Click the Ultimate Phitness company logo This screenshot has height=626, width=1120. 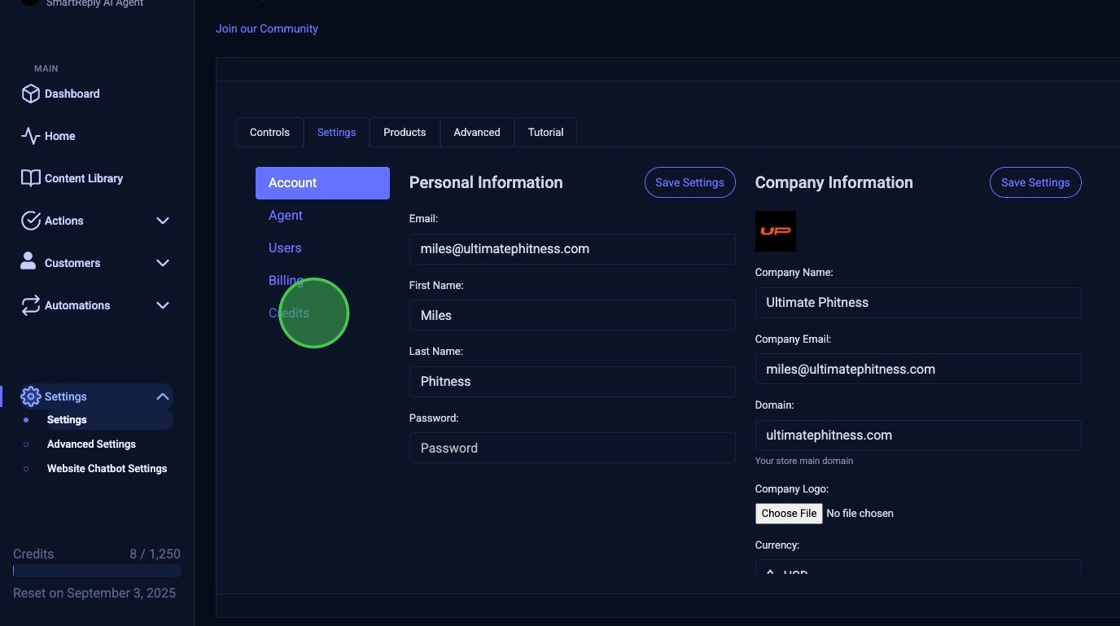[x=775, y=231]
